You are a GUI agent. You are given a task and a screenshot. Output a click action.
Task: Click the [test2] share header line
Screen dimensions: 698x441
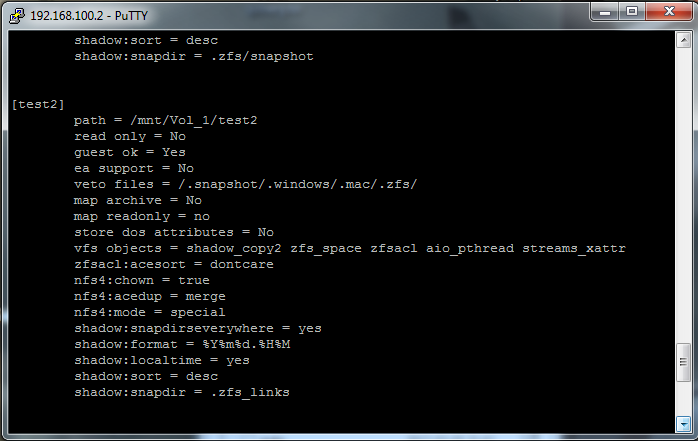pos(38,105)
